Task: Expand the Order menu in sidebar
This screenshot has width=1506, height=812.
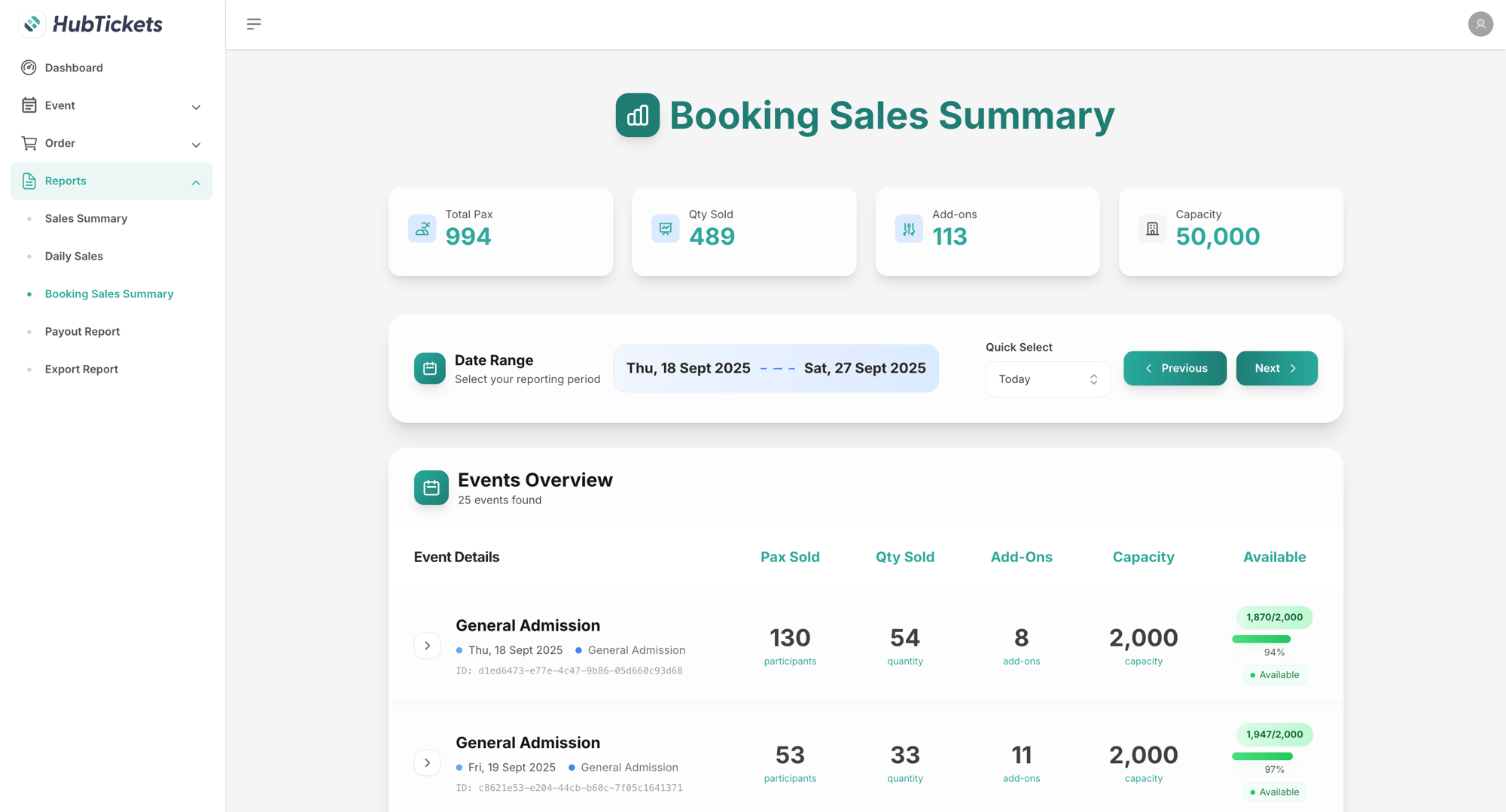Action: [111, 143]
